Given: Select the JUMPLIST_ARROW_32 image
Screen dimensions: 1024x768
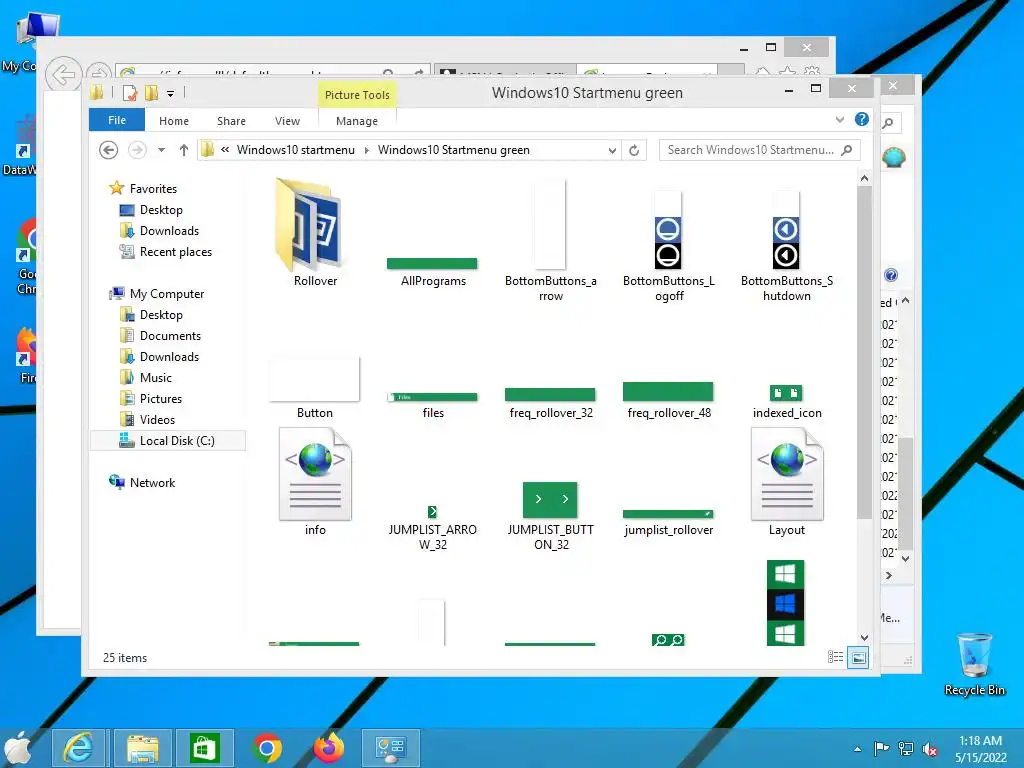Looking at the screenshot, I should (x=432, y=512).
